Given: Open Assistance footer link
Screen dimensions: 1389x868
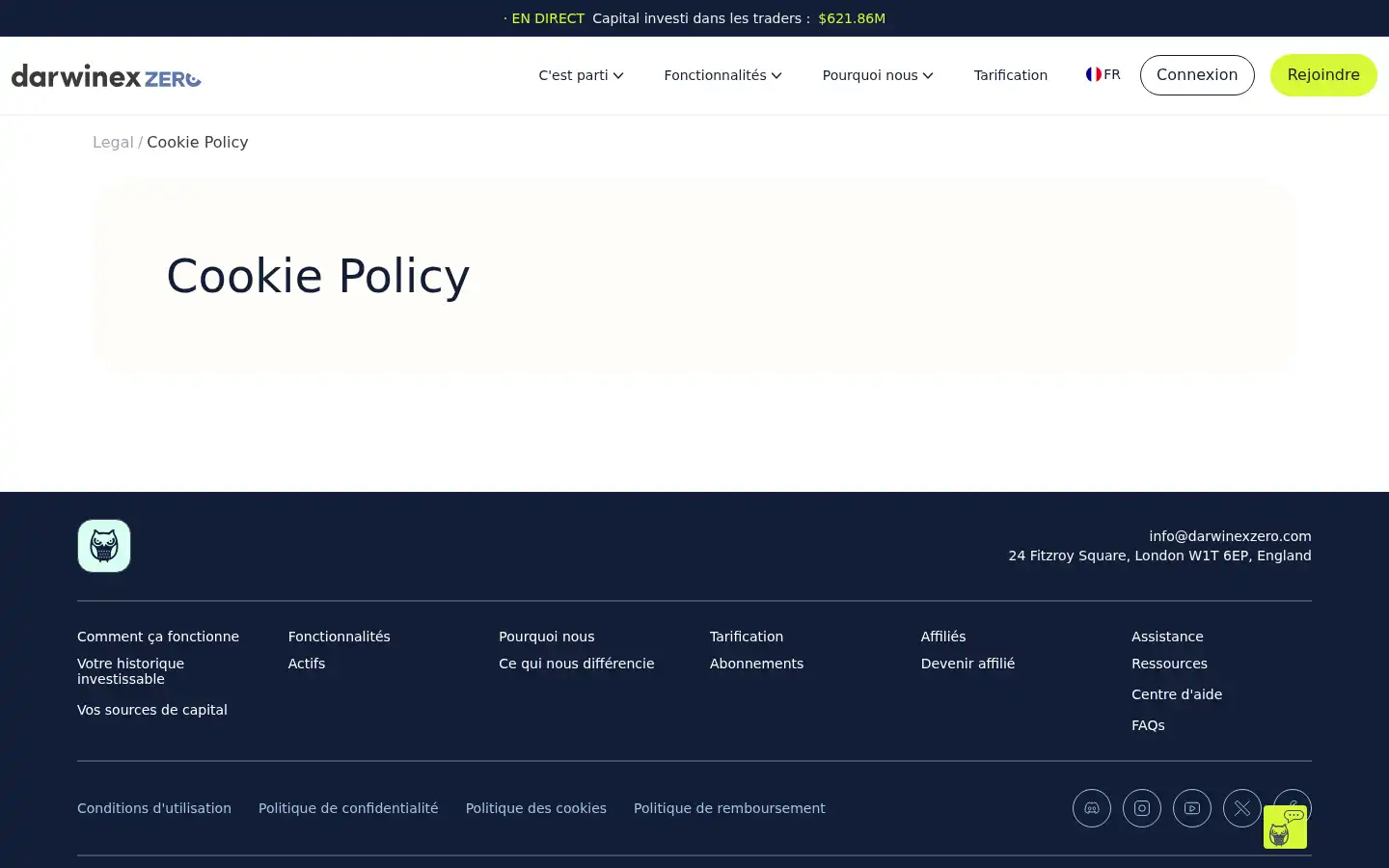Looking at the screenshot, I should point(1167,637).
